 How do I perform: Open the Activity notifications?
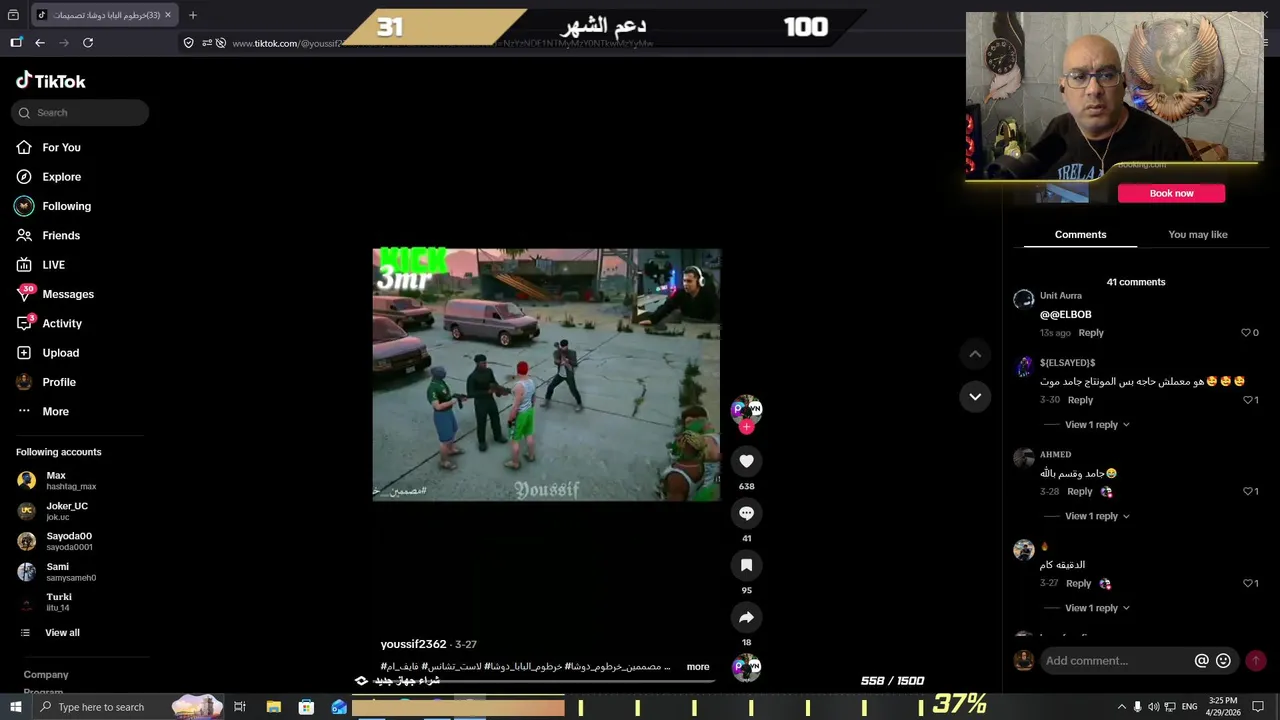(48, 323)
